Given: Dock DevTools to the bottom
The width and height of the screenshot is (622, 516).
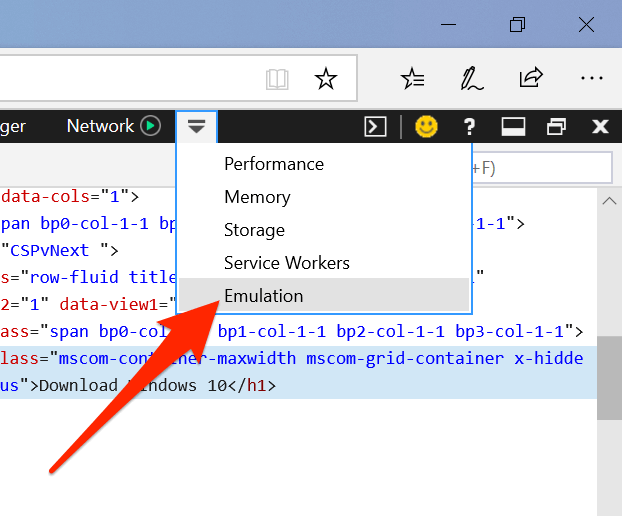Looking at the screenshot, I should point(513,126).
